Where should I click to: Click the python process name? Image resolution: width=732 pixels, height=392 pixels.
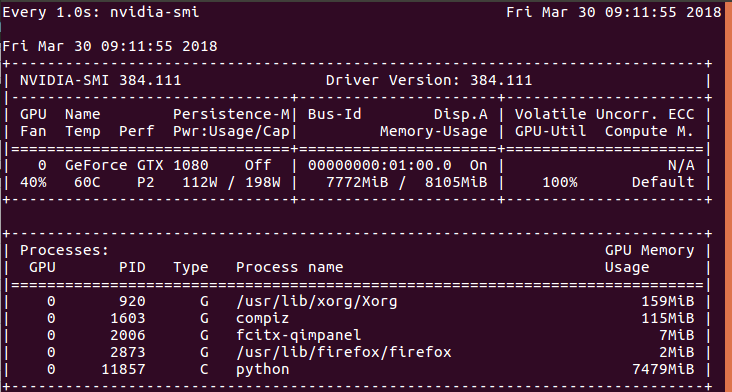tap(262, 370)
